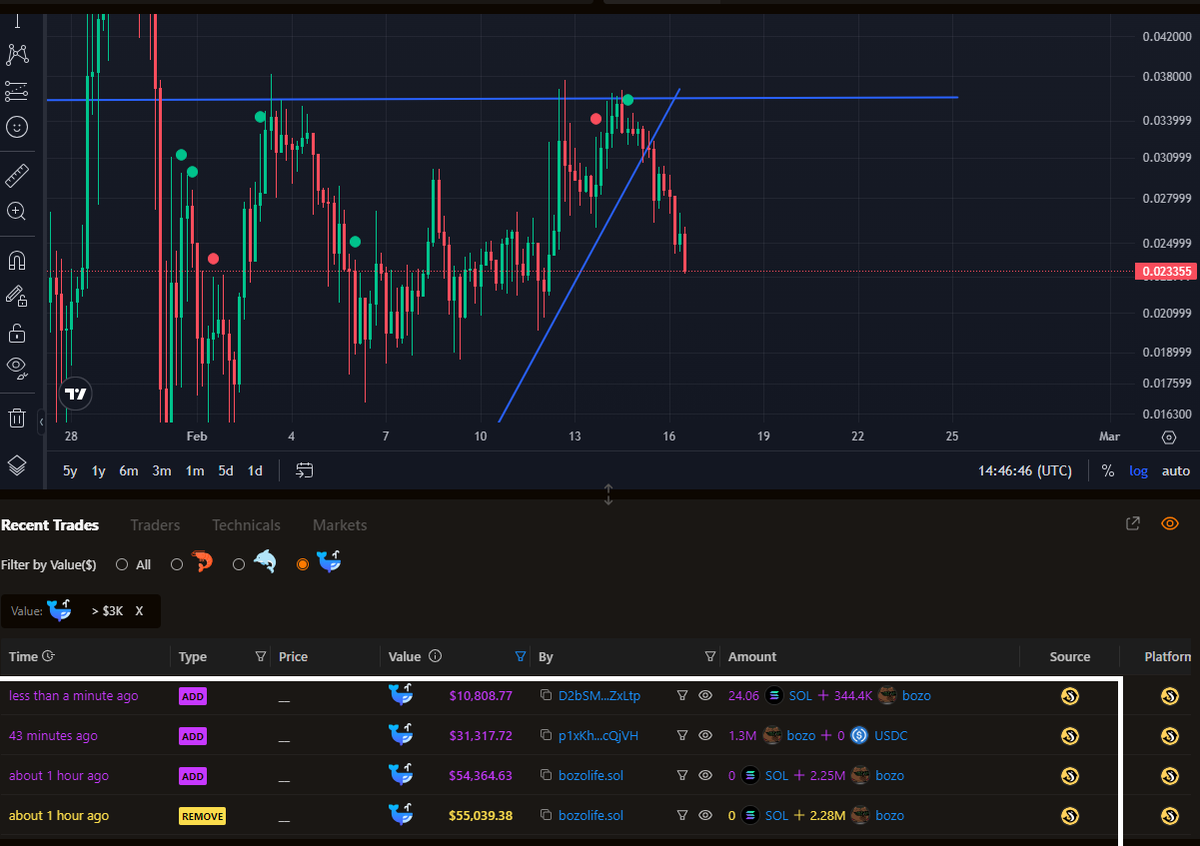Set chart range to 3m
Viewport: 1200px width, 846px height.
pos(161,471)
